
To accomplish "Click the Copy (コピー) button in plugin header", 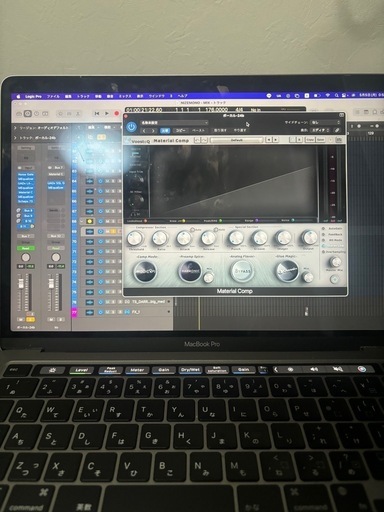I will click(x=181, y=130).
